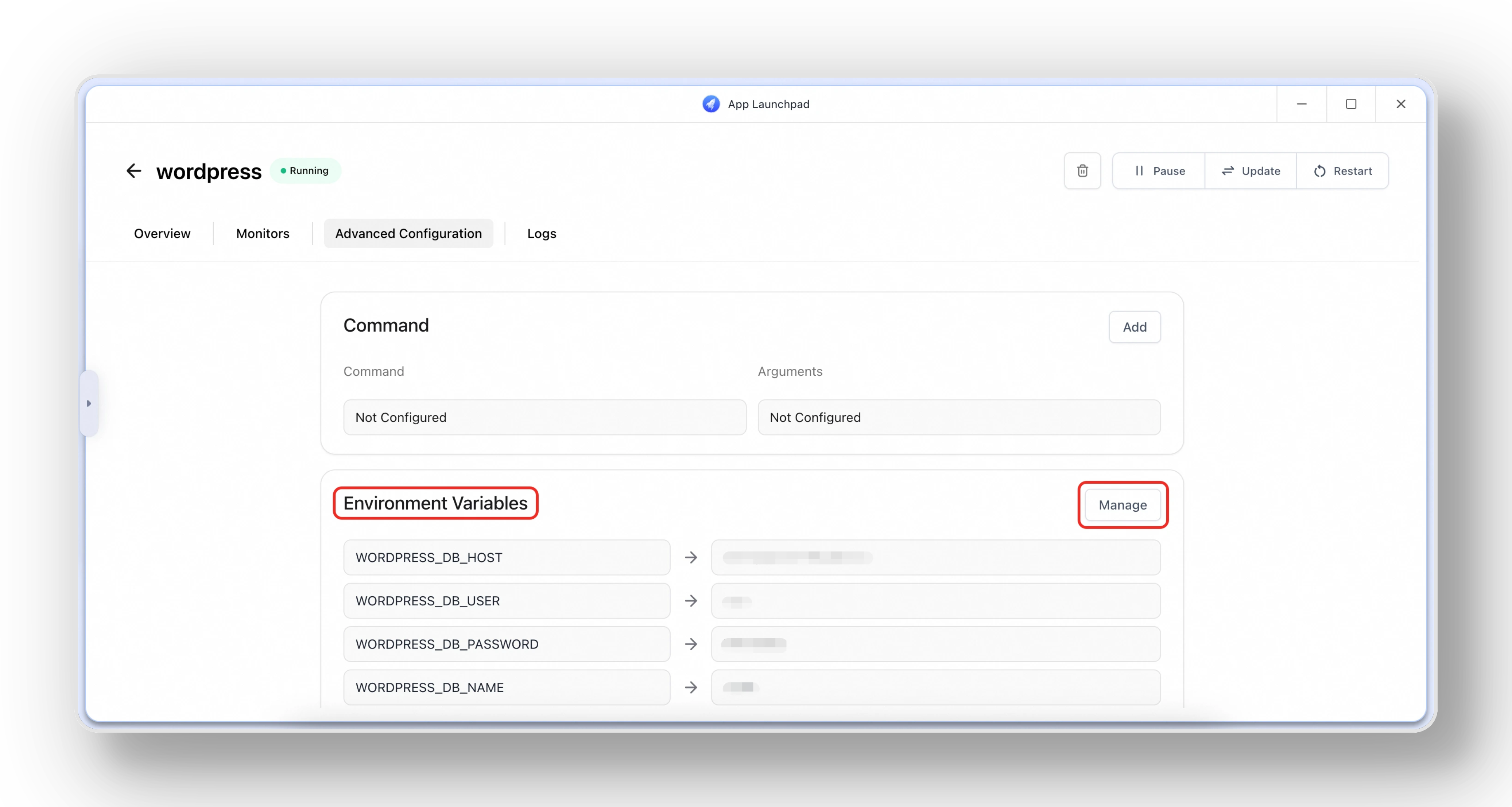This screenshot has height=807, width=1512.
Task: Click the WORDPRESS_DB_USER value field
Action: 935,601
